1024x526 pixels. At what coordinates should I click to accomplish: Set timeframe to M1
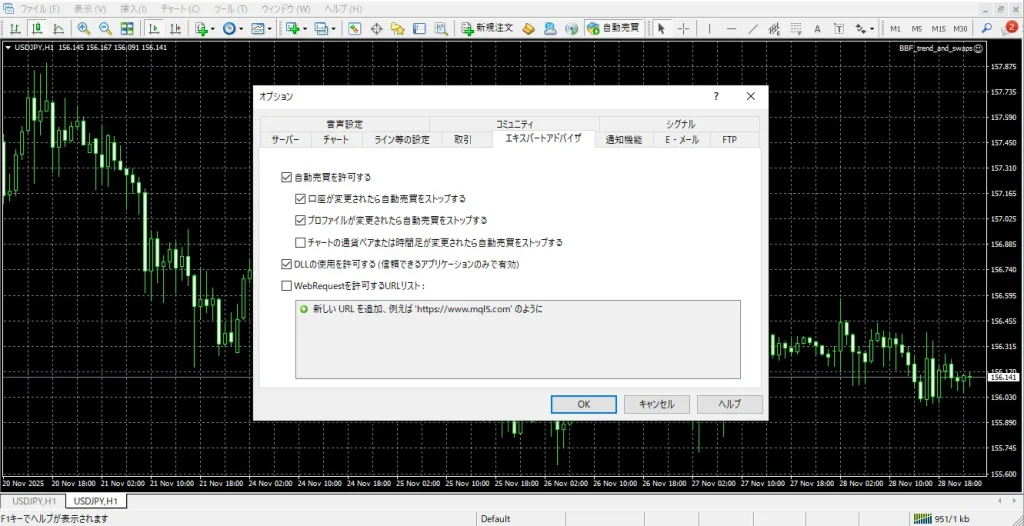(895, 29)
